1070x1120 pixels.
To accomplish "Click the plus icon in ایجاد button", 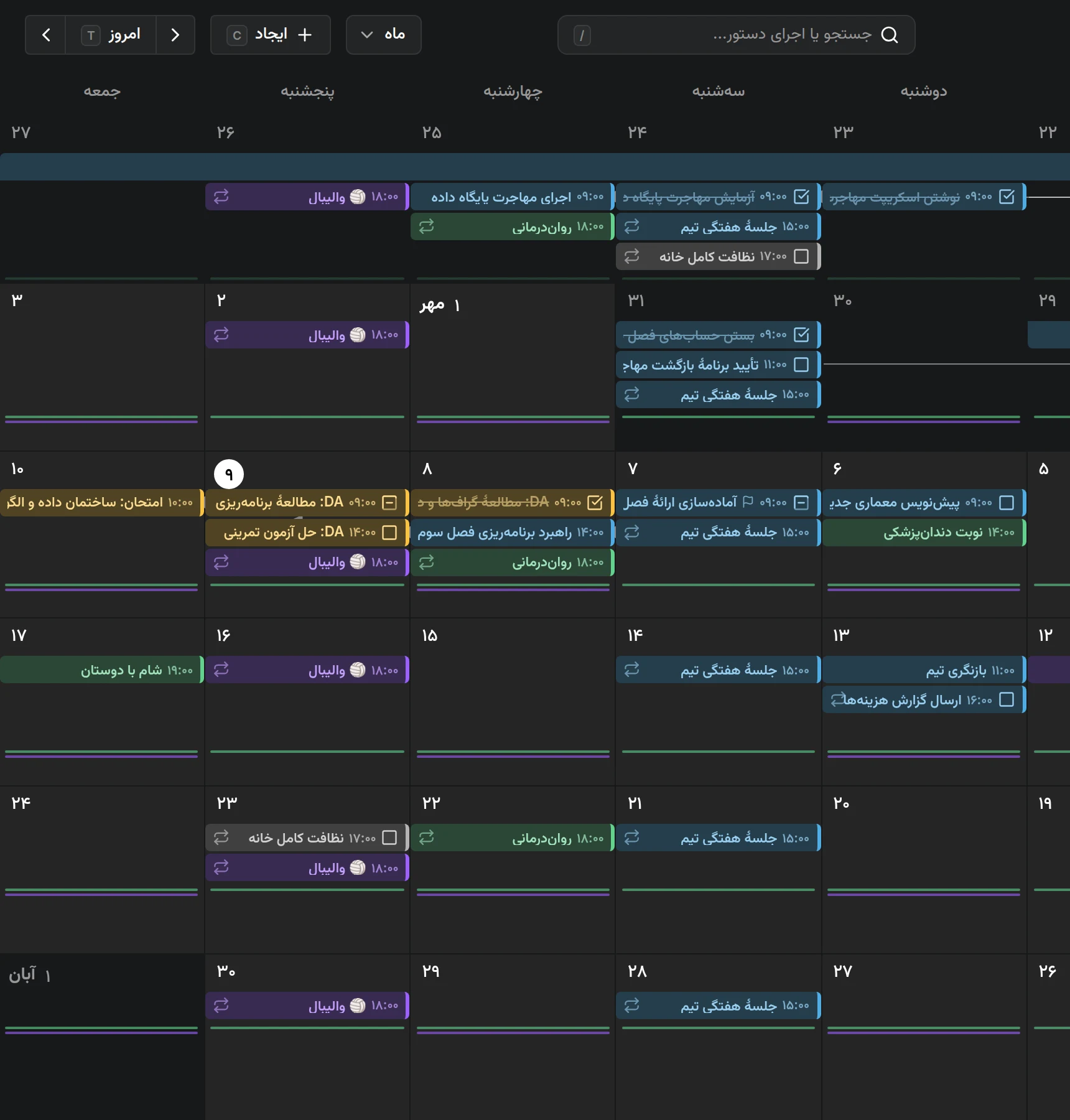I will pyautogui.click(x=305, y=35).
